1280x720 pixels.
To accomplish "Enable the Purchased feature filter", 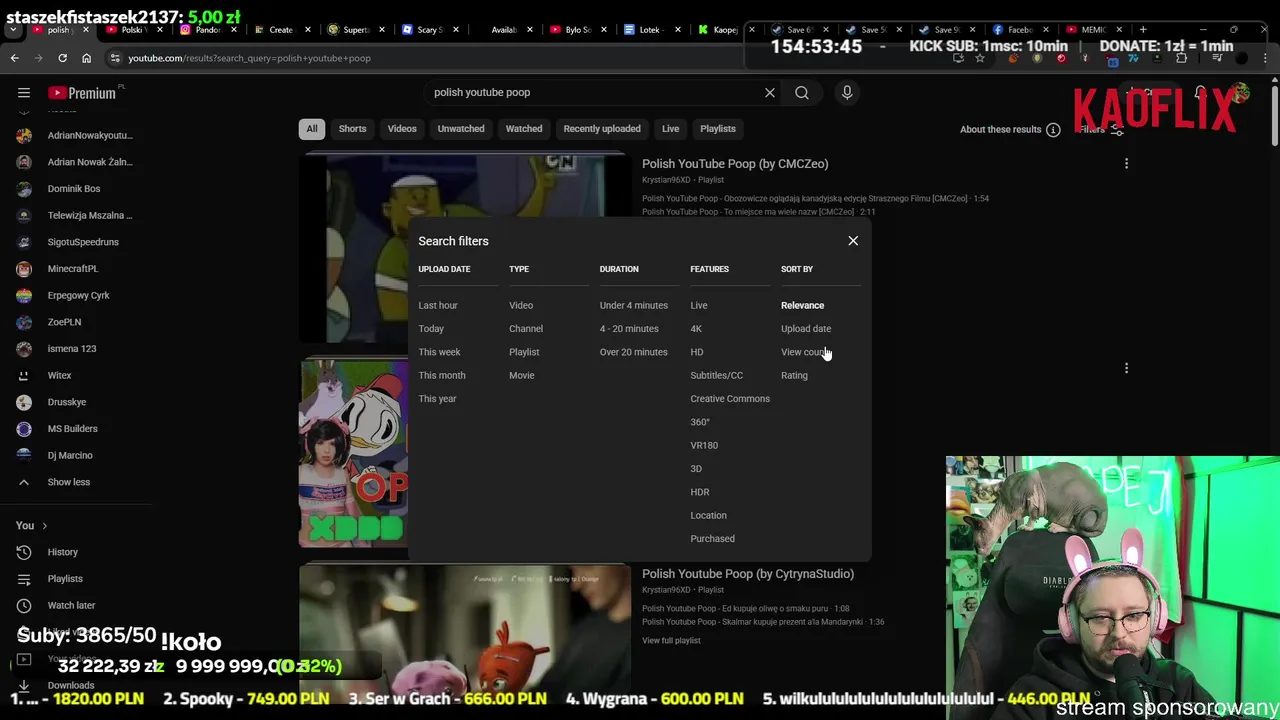I will click(712, 539).
